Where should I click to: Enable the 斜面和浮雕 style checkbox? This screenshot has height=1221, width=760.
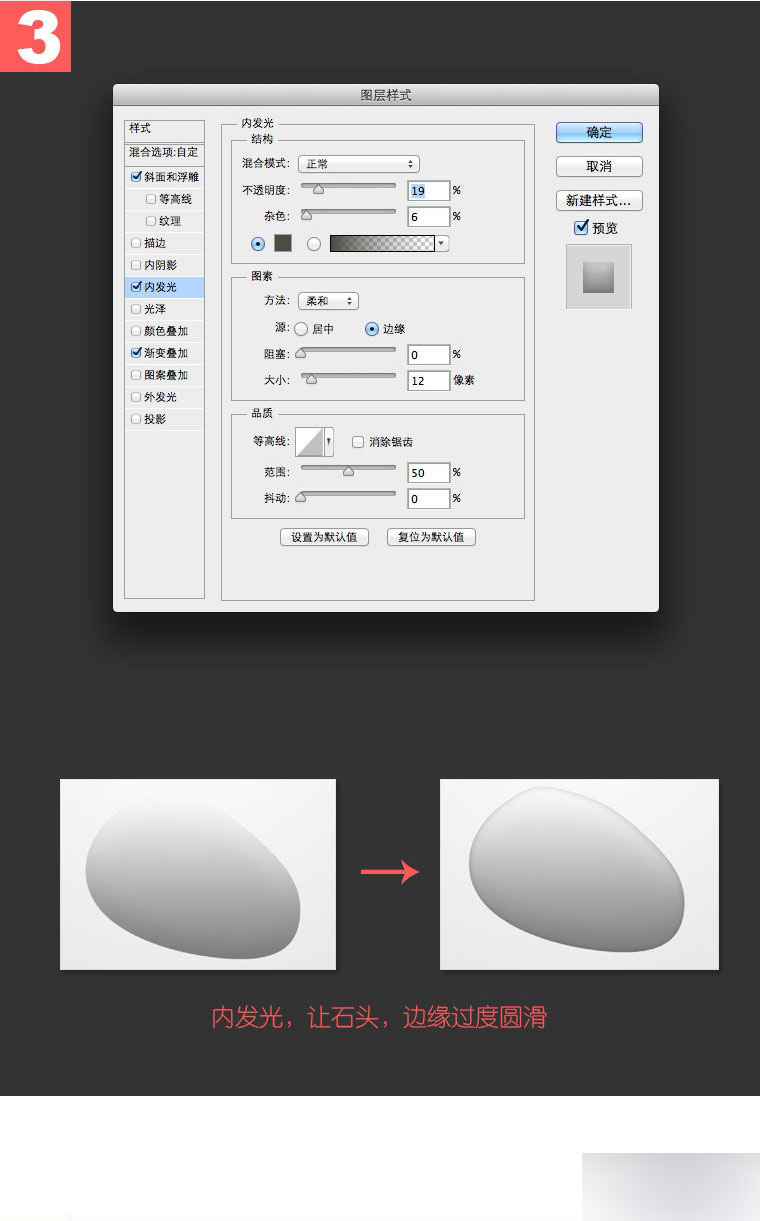[136, 177]
